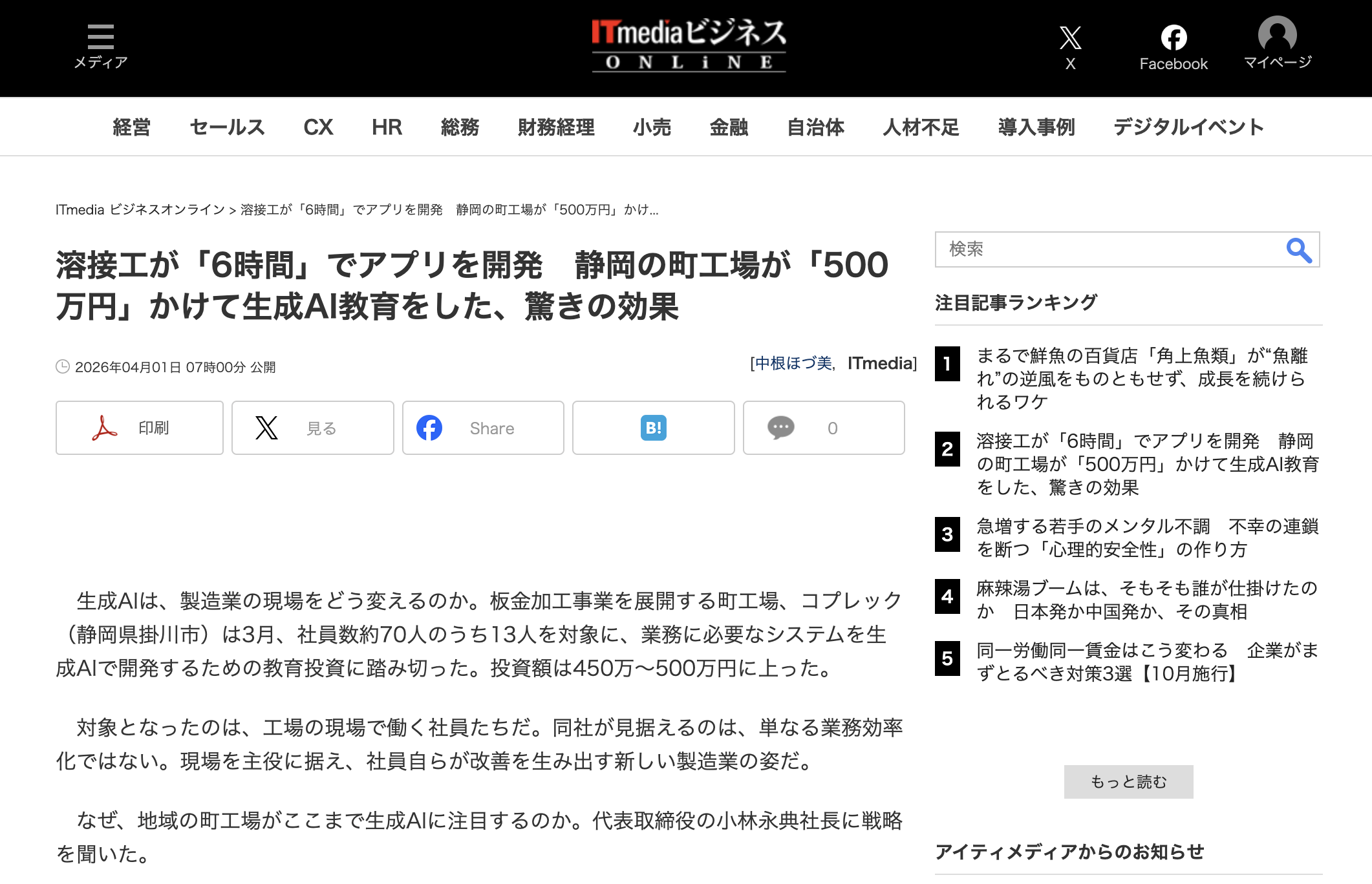Click author link 中根ほづ美
Image resolution: width=1372 pixels, height=884 pixels.
(793, 364)
